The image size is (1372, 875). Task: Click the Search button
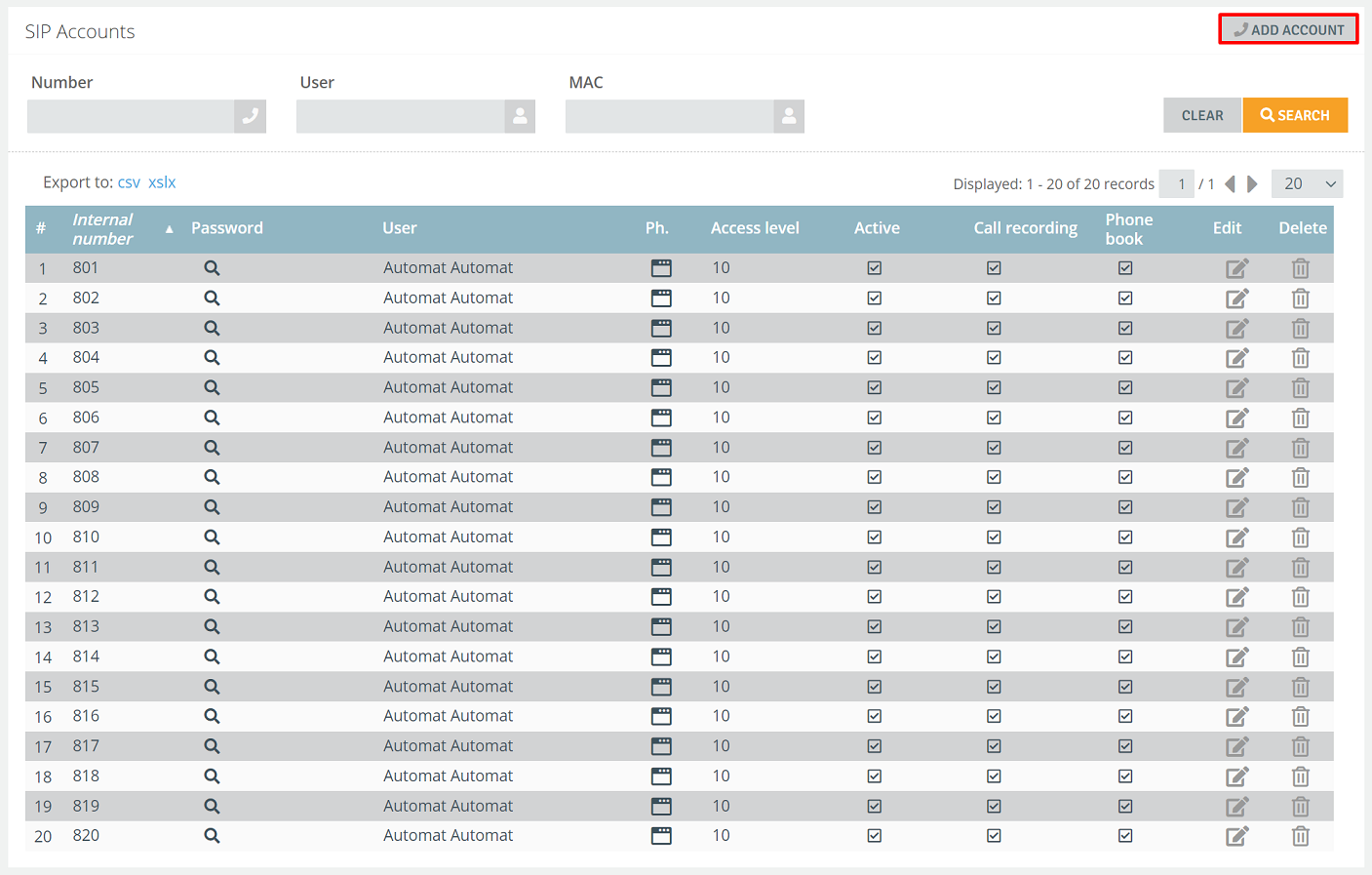(x=1295, y=115)
